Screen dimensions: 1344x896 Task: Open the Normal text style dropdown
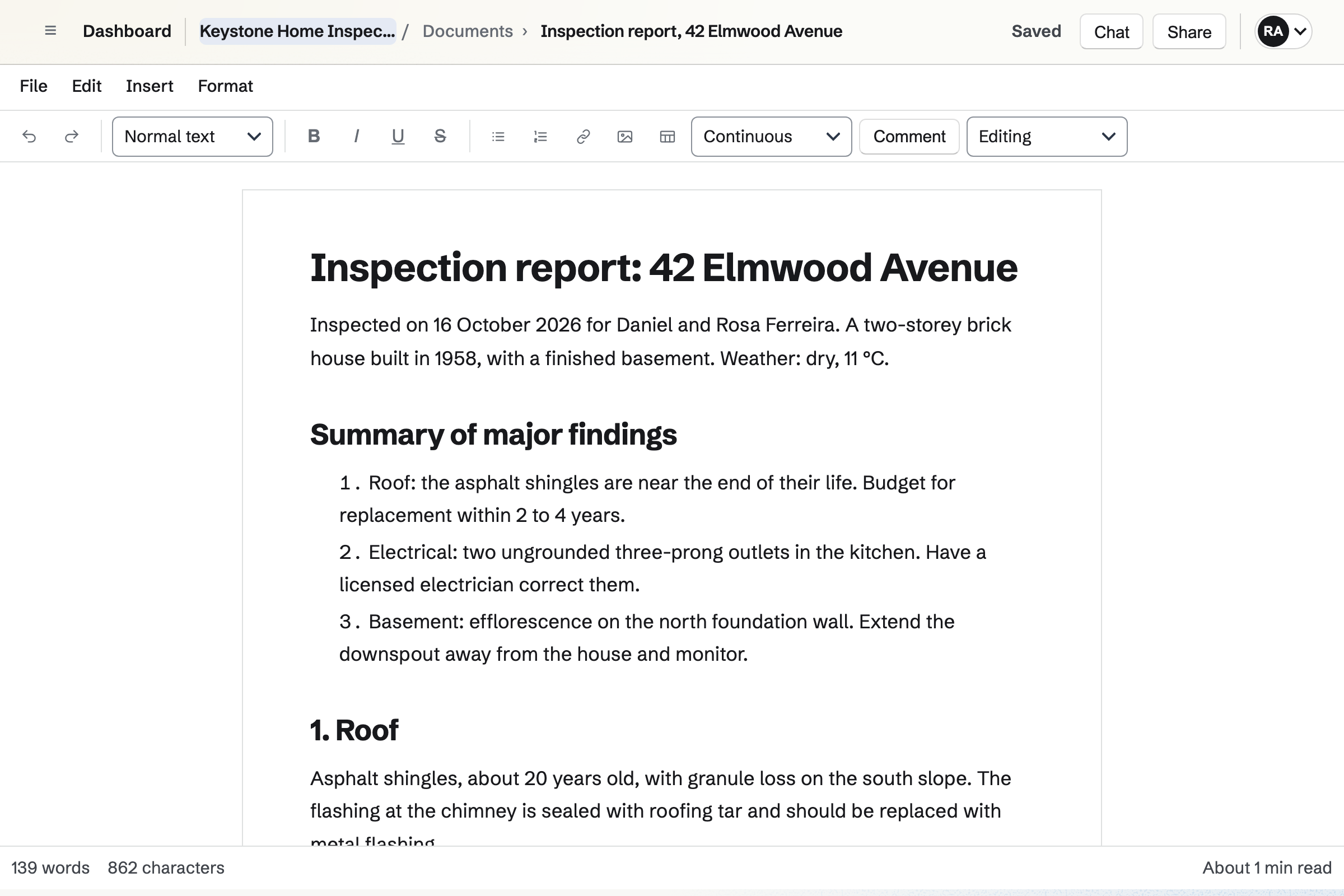tap(193, 137)
